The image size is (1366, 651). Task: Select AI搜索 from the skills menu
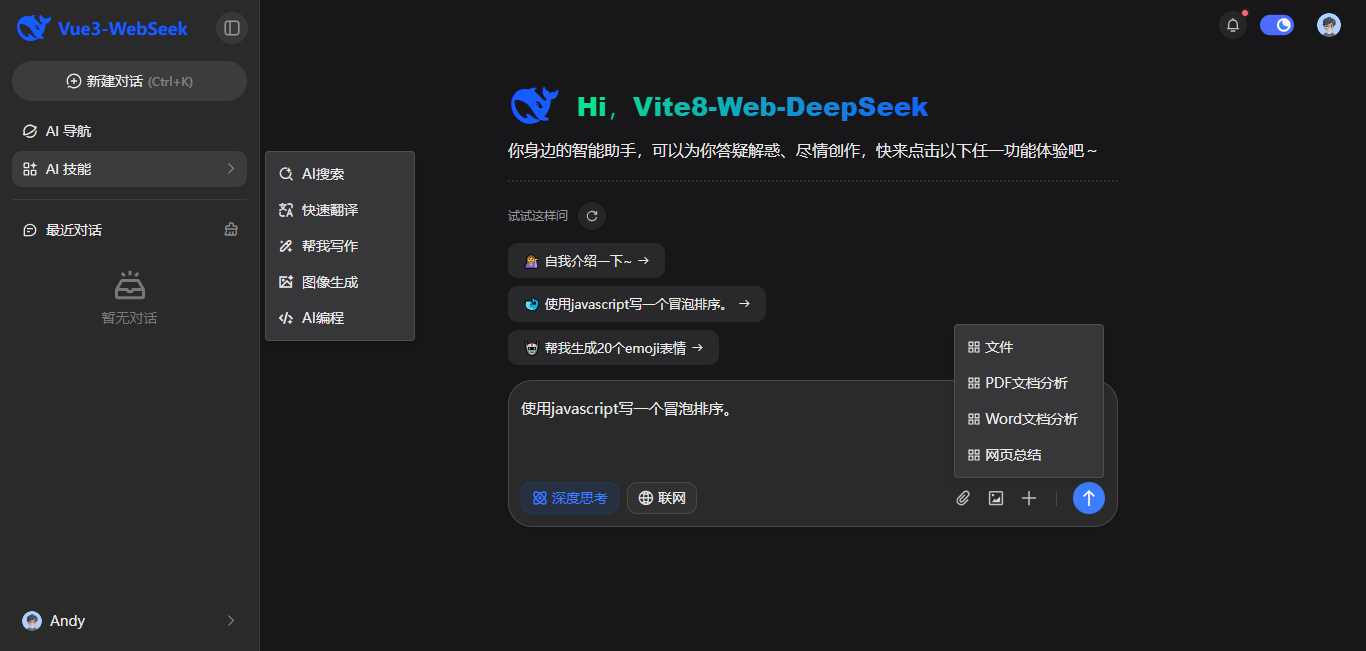coord(340,174)
